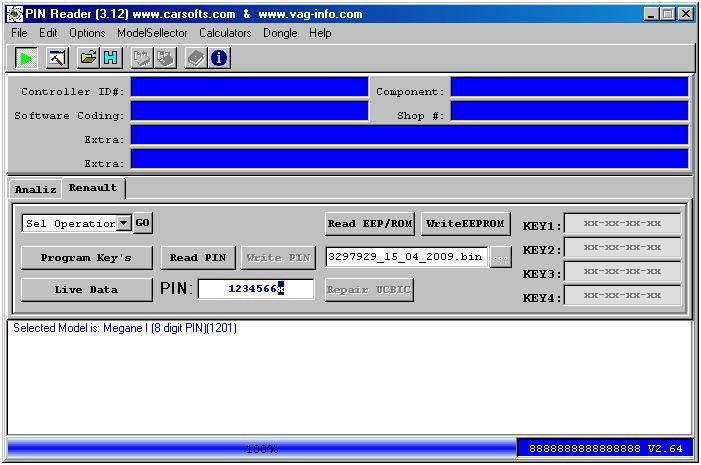Image resolution: width=701 pixels, height=465 pixels.
Task: Click the WriteEEPROM button
Action: pyautogui.click(x=465, y=223)
